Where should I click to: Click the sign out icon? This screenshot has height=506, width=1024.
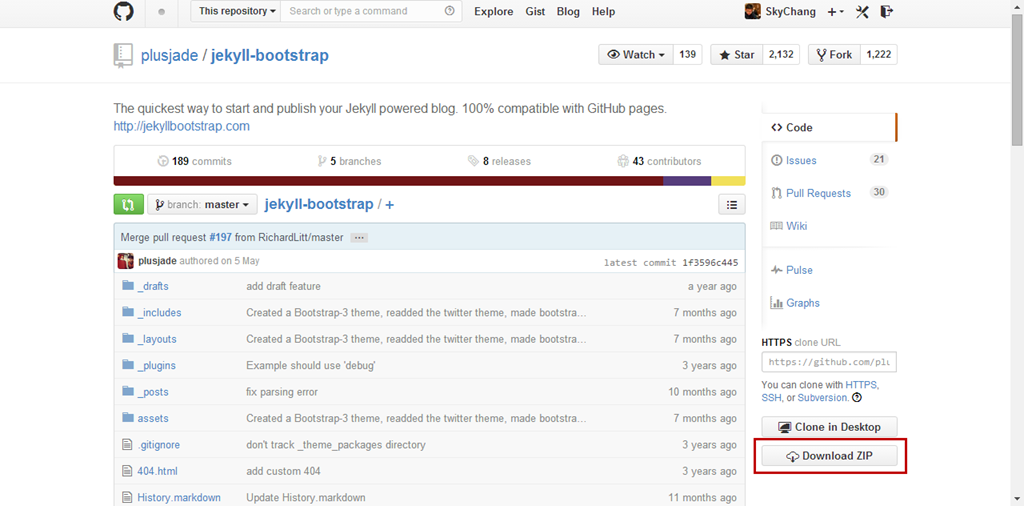tap(886, 11)
